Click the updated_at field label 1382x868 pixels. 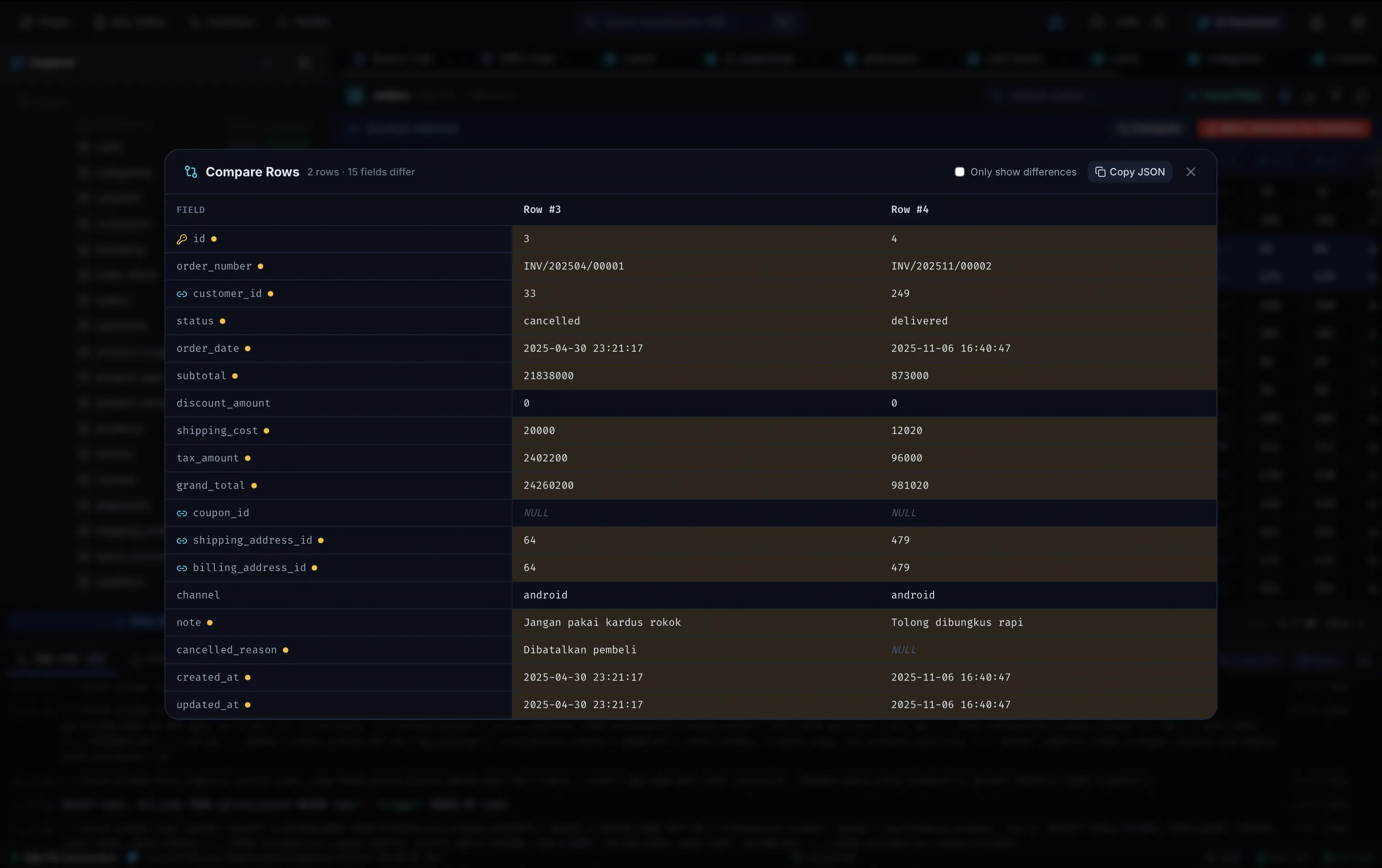[x=208, y=705]
